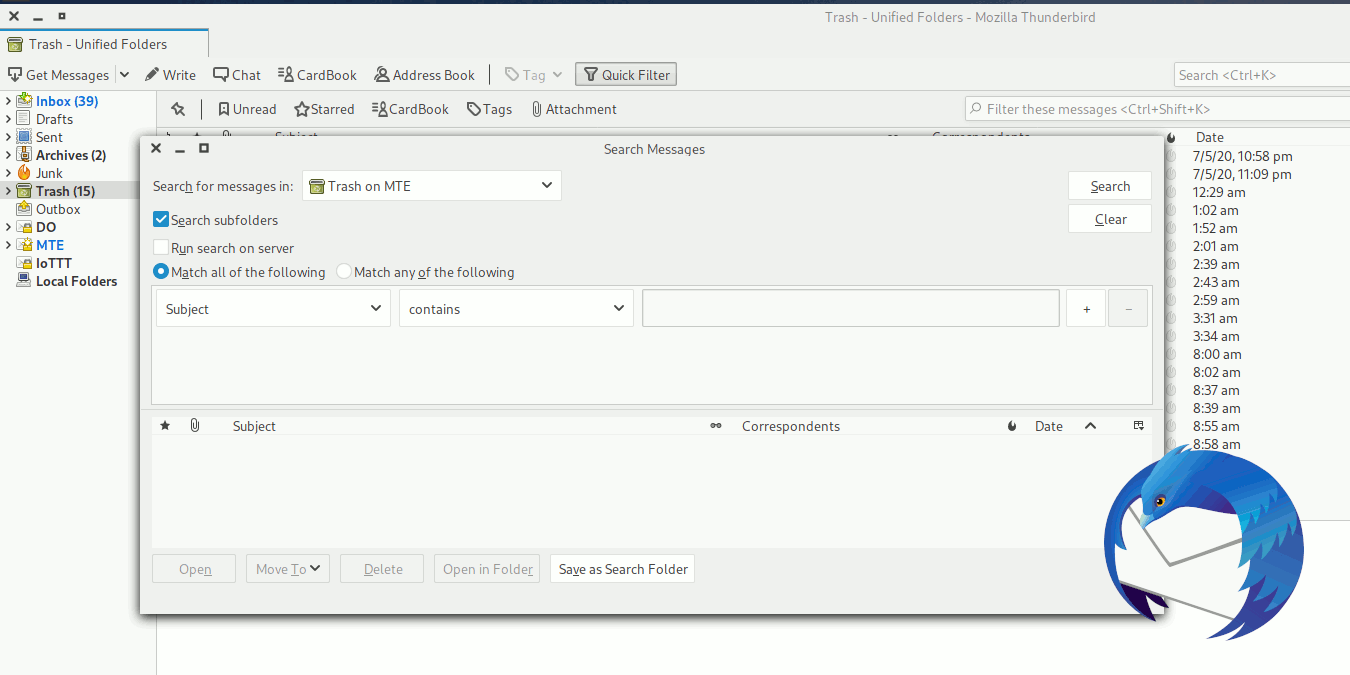Open the Subject criteria dropdown
Image resolution: width=1350 pixels, height=675 pixels.
tap(272, 308)
